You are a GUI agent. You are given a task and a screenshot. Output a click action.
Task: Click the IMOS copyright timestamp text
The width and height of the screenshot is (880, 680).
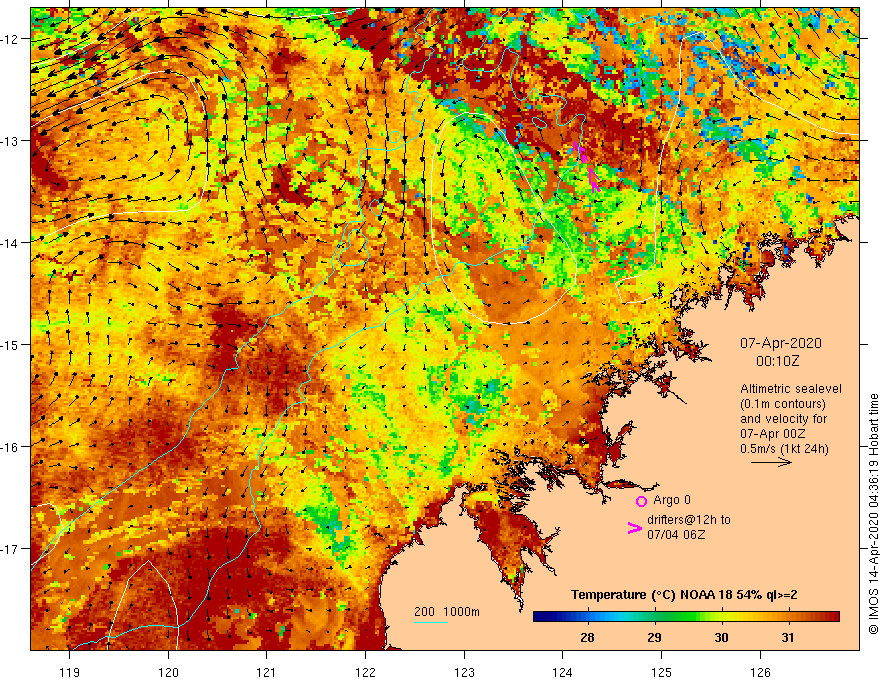point(873,514)
